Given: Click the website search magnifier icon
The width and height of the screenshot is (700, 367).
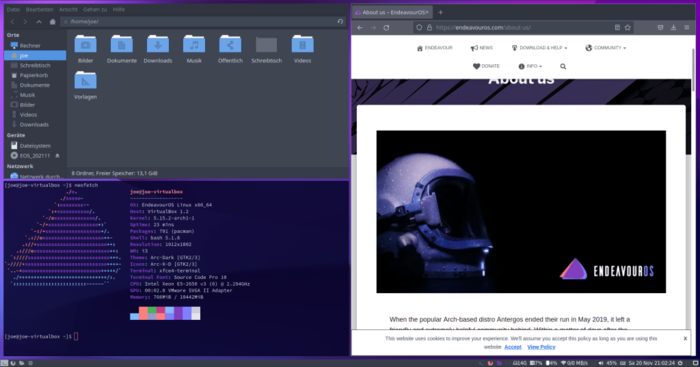Looking at the screenshot, I should pyautogui.click(x=563, y=67).
